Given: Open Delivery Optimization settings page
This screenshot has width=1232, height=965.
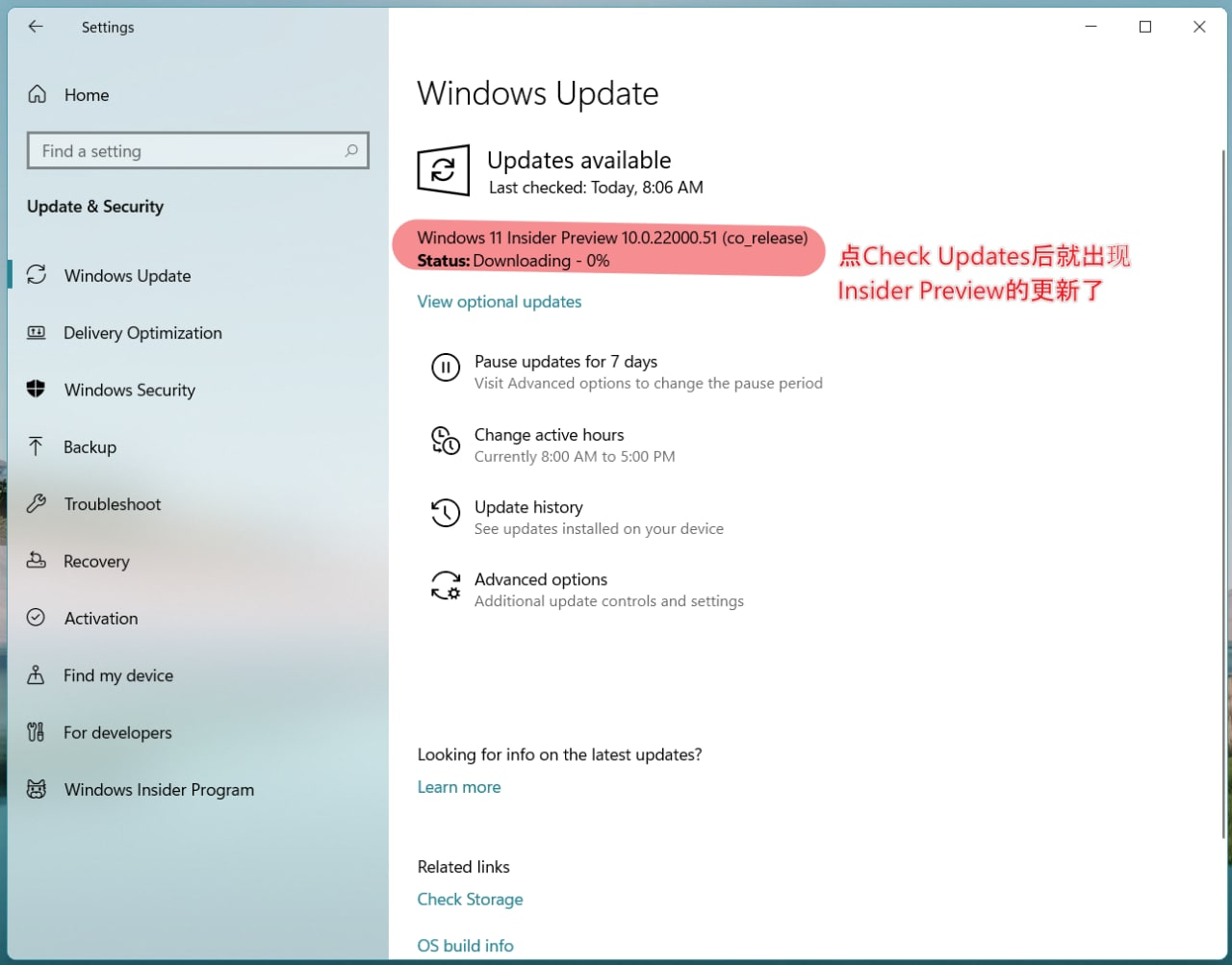Looking at the screenshot, I should pos(142,333).
